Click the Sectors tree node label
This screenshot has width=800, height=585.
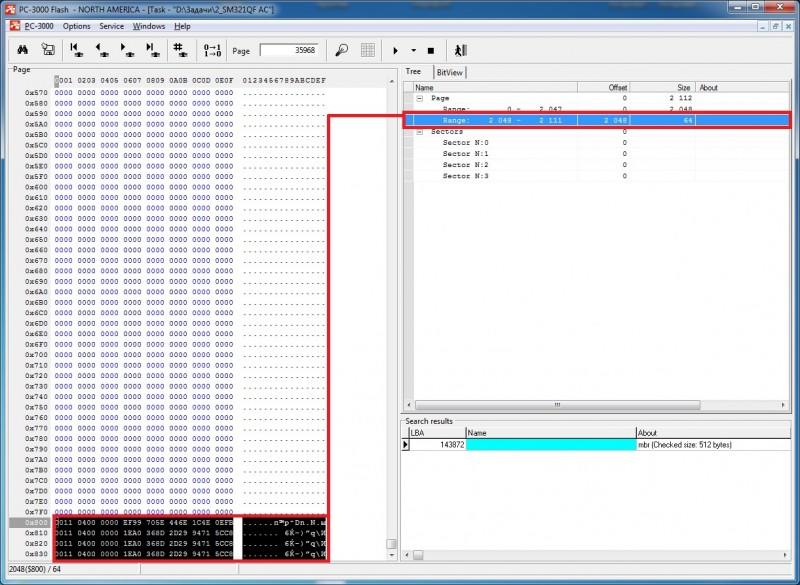[446, 132]
